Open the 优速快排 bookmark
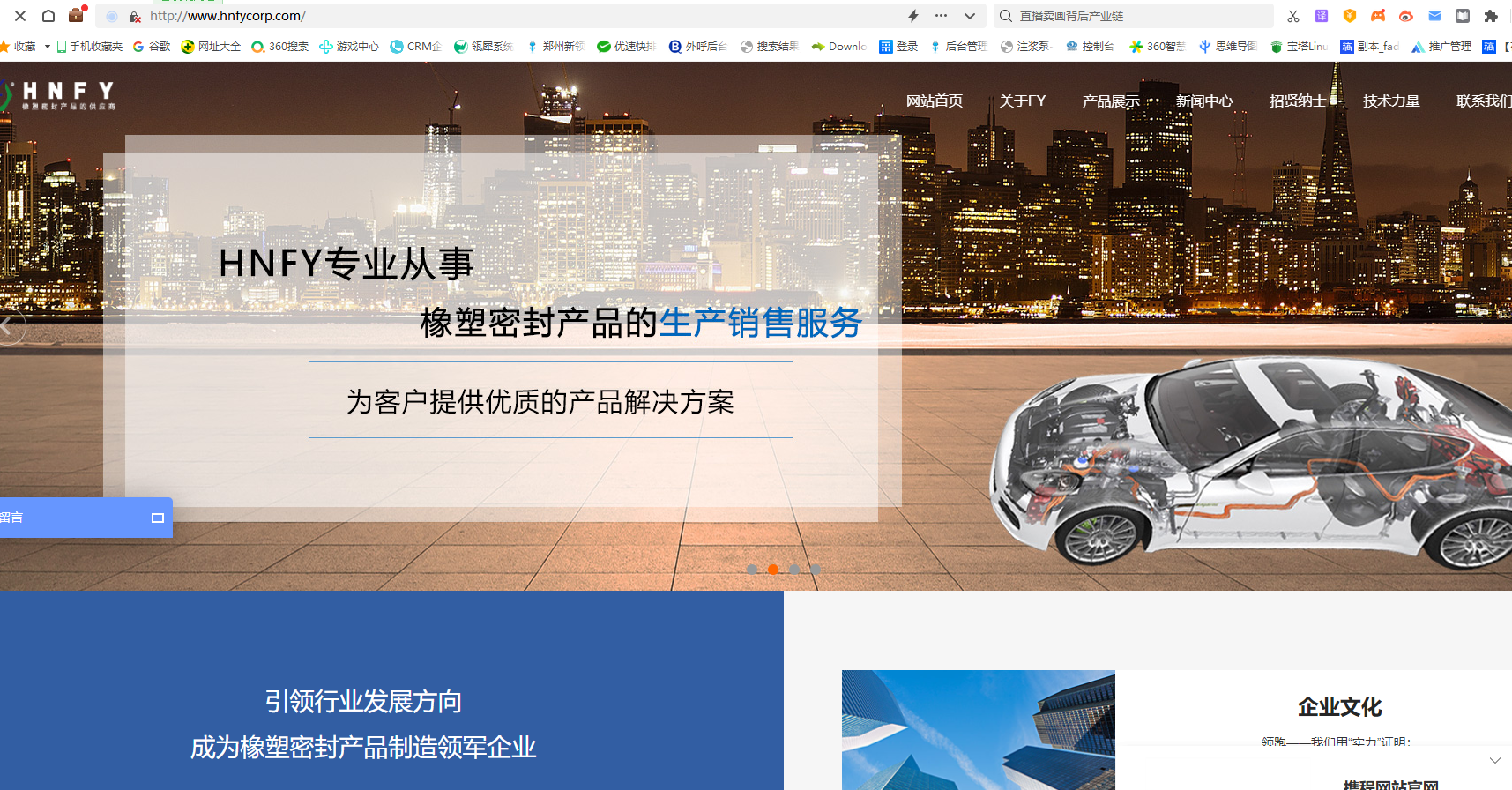The height and width of the screenshot is (790, 1512). [627, 47]
